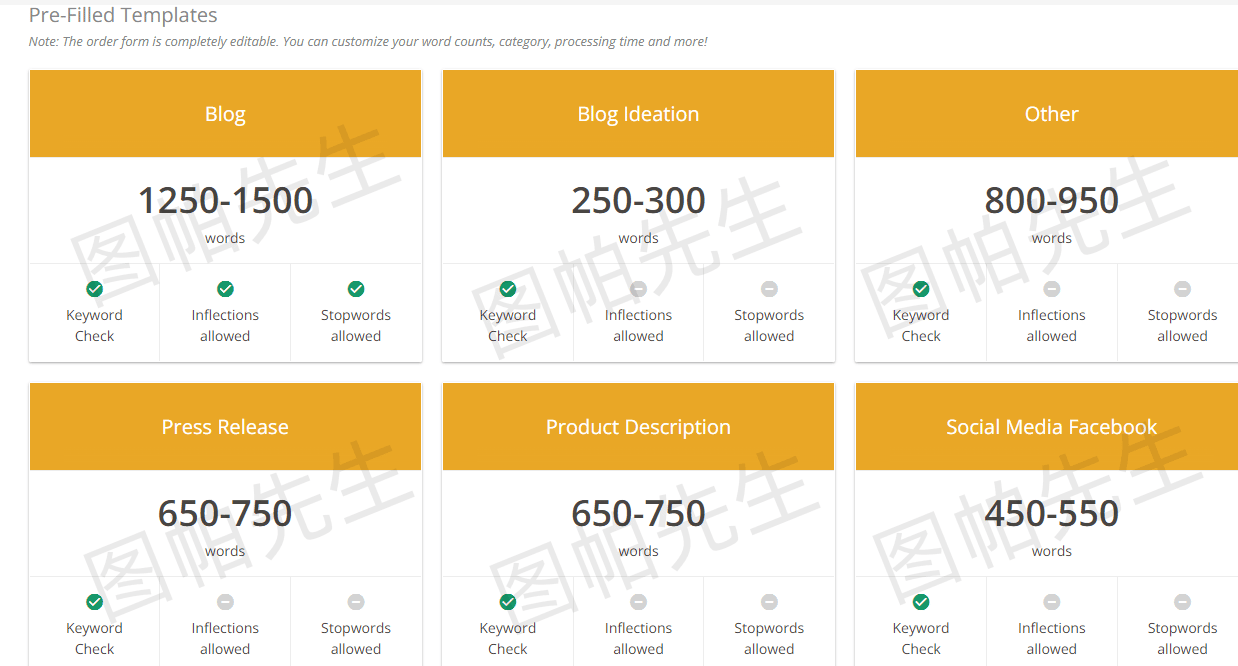Select the Blog template header
The height and width of the screenshot is (666, 1238).
[x=225, y=113]
